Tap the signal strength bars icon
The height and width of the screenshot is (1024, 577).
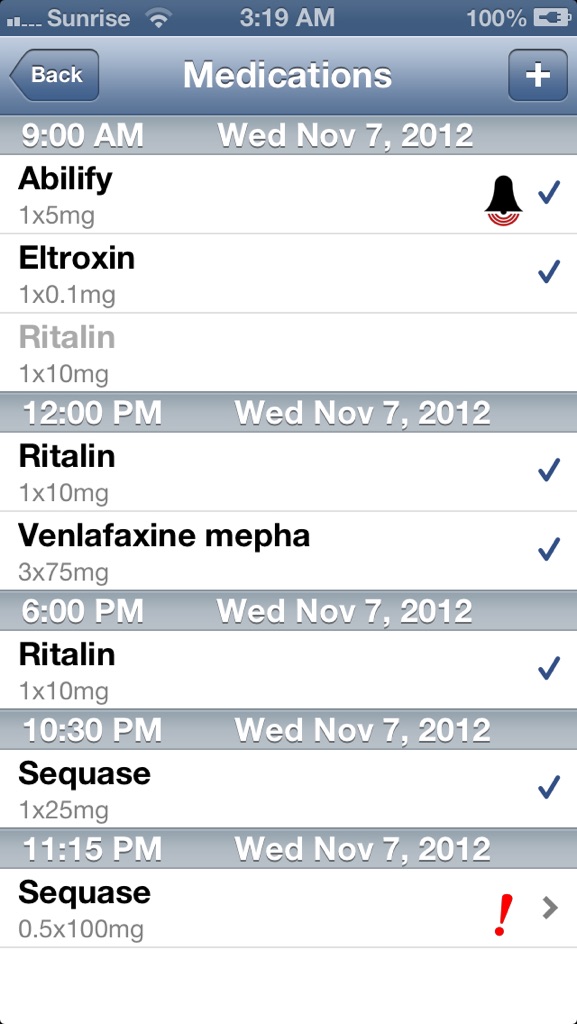pos(23,20)
